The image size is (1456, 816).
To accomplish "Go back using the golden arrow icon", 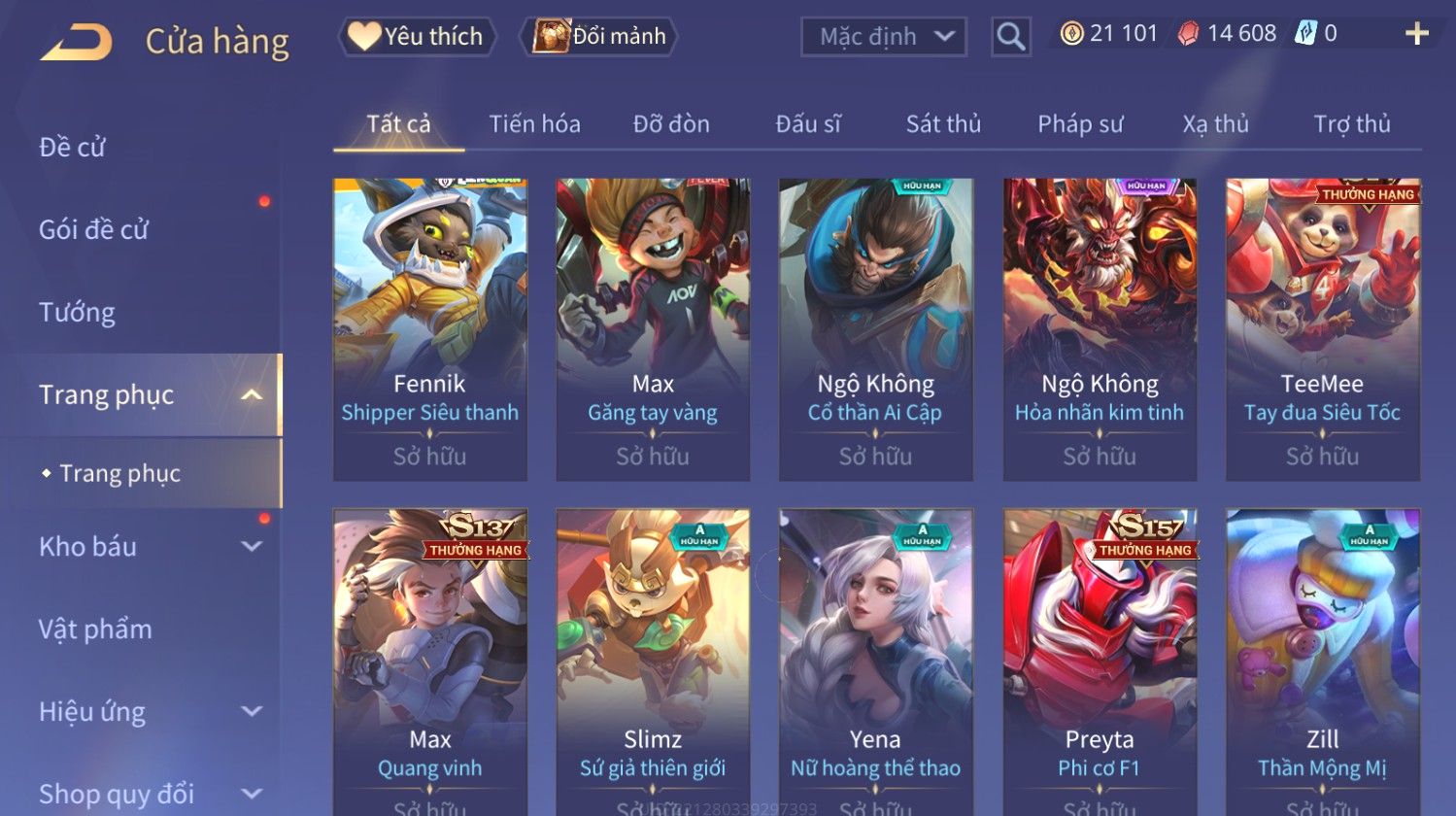I will pyautogui.click(x=76, y=43).
